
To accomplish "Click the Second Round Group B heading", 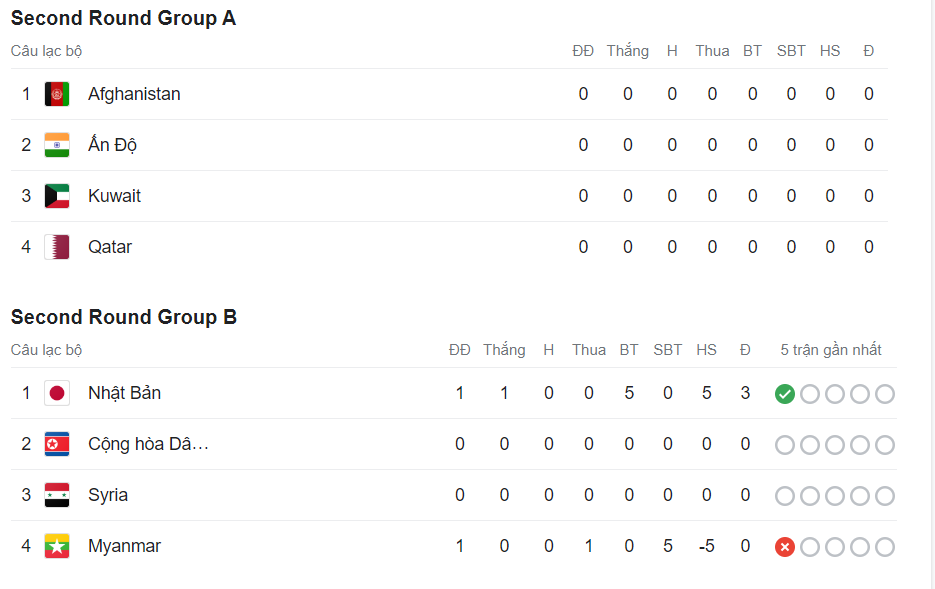I will click(x=124, y=317).
